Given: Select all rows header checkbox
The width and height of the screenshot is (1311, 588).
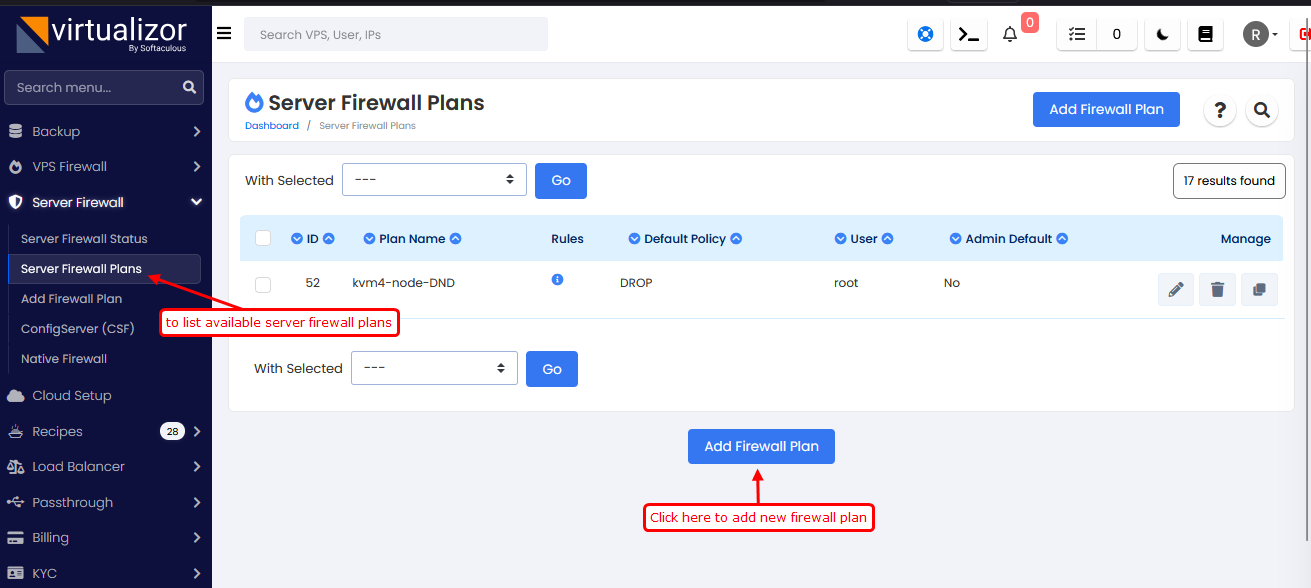Looking at the screenshot, I should (263, 238).
